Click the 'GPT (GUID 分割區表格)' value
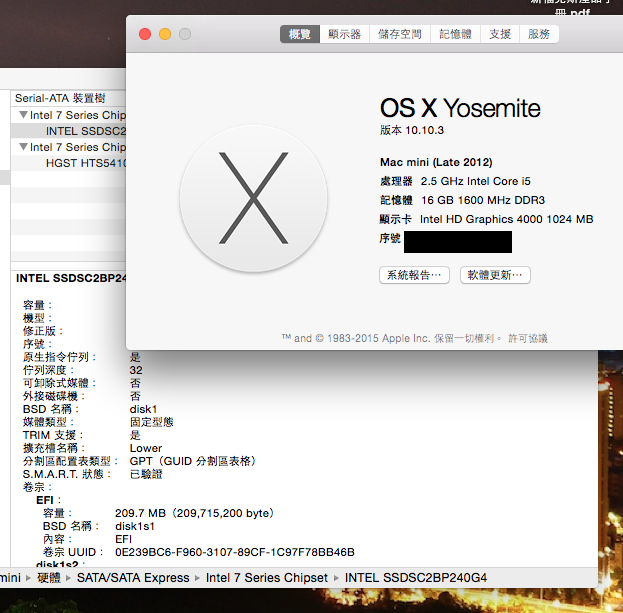Image resolution: width=623 pixels, height=613 pixels. point(193,461)
